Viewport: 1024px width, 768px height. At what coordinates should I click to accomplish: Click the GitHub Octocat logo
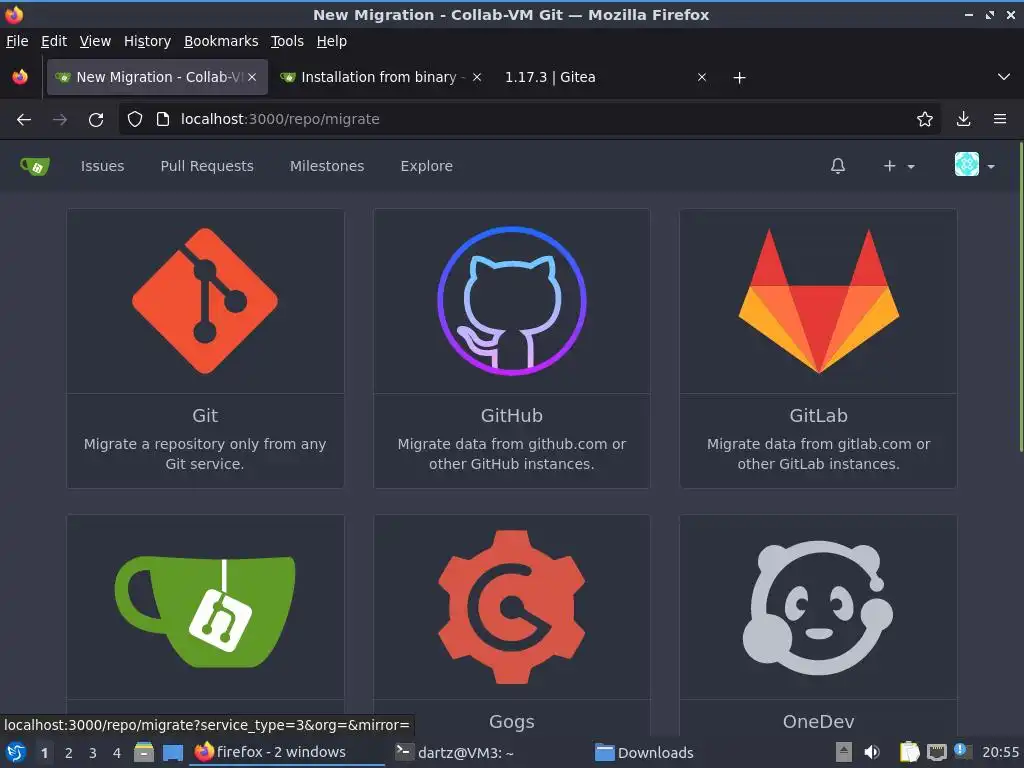point(511,301)
